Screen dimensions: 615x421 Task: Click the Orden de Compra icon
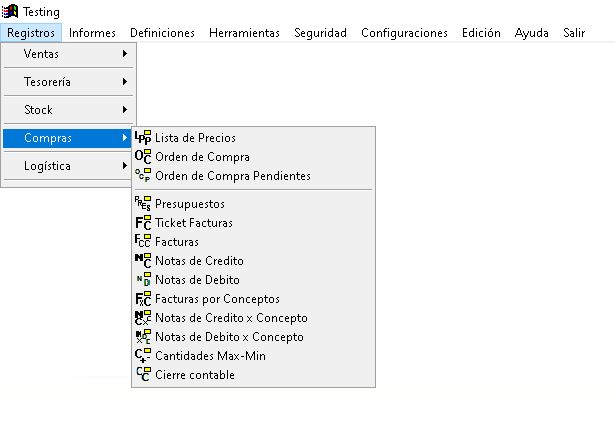142,157
